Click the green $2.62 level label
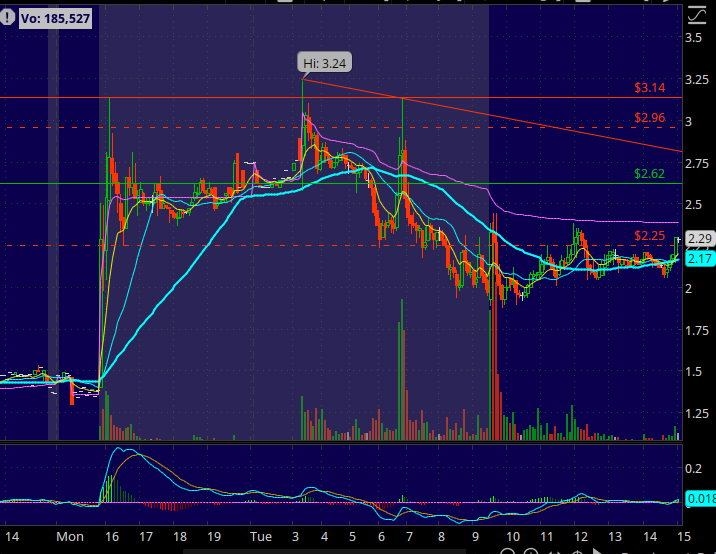The image size is (716, 554). click(649, 174)
